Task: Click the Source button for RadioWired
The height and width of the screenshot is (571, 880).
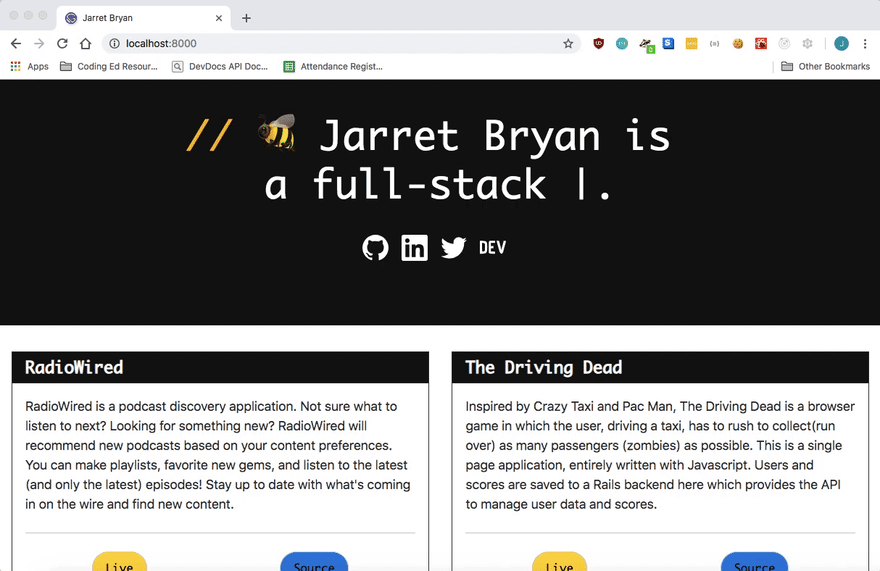Action: point(314,562)
